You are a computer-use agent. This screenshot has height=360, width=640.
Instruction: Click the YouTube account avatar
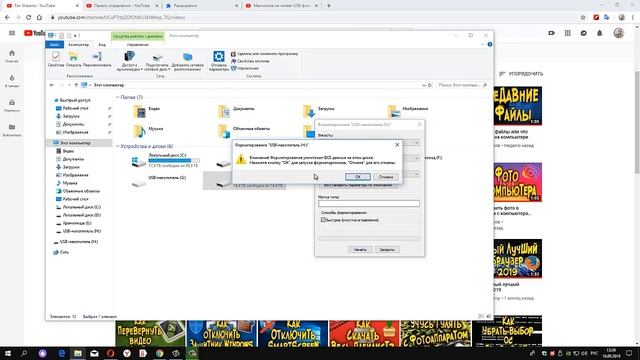click(619, 33)
